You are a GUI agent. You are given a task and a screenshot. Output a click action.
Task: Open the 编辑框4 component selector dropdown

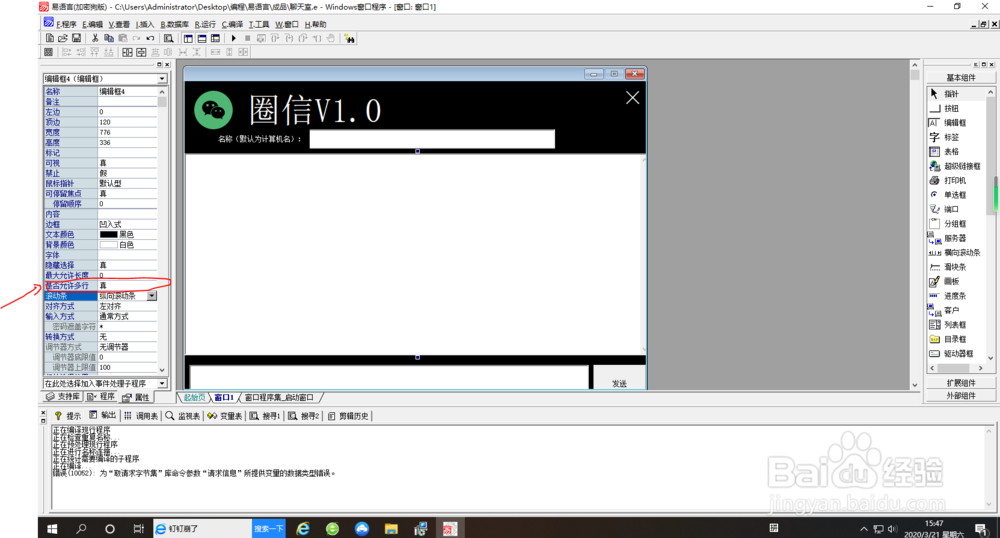(162, 79)
